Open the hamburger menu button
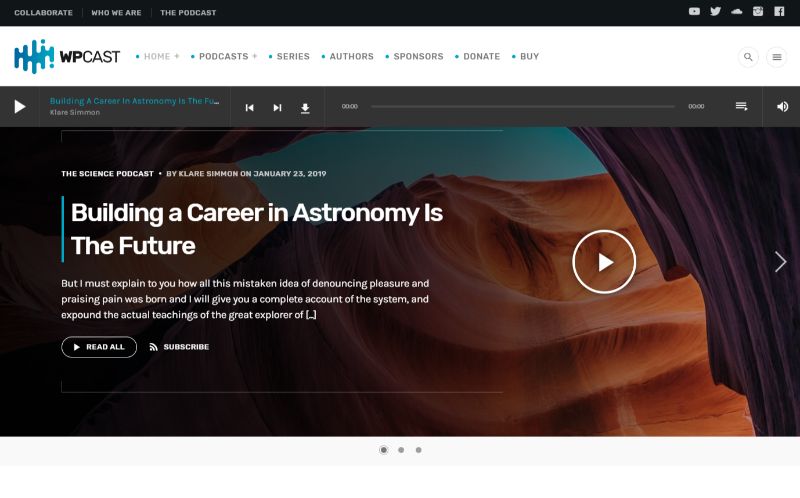800x498 pixels. (x=777, y=57)
